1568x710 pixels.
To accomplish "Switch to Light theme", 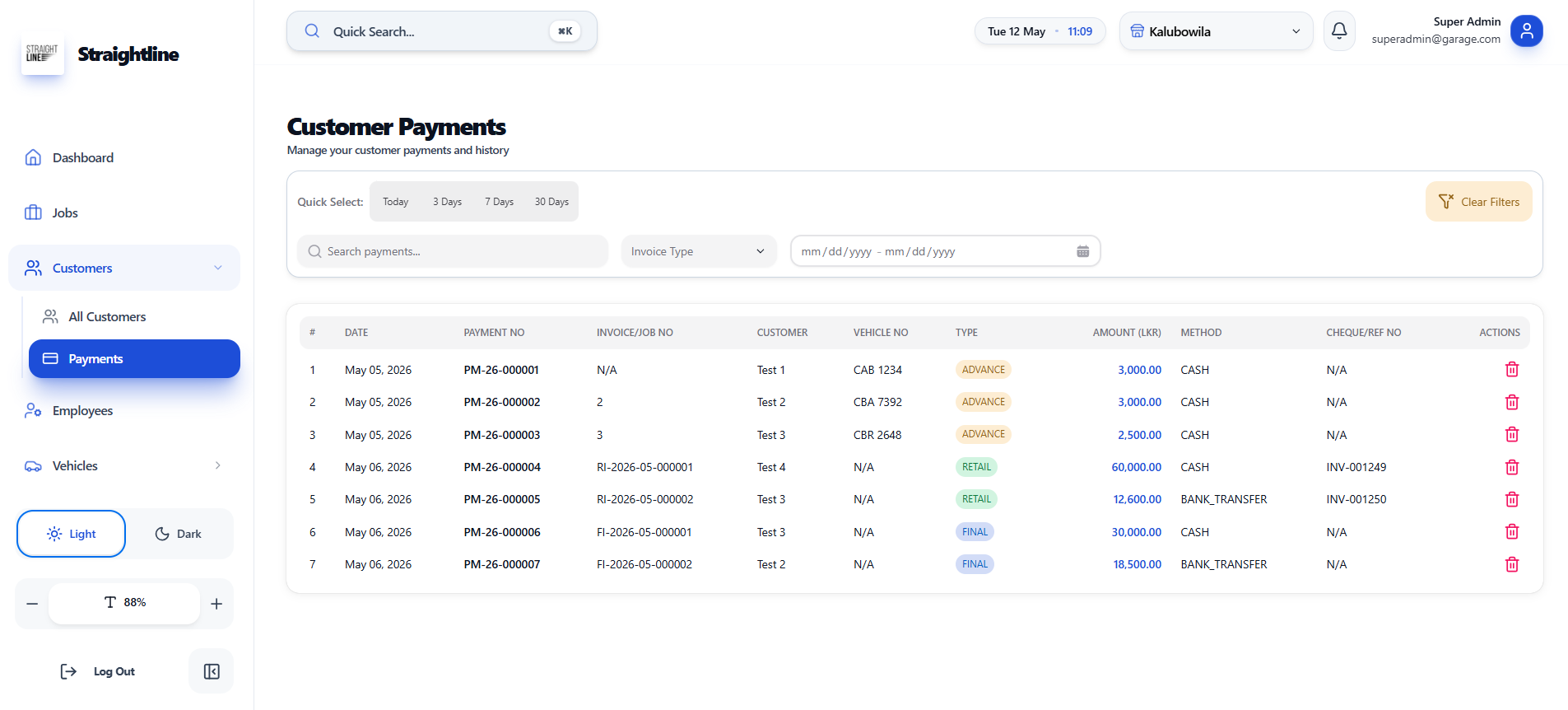I will [x=72, y=534].
